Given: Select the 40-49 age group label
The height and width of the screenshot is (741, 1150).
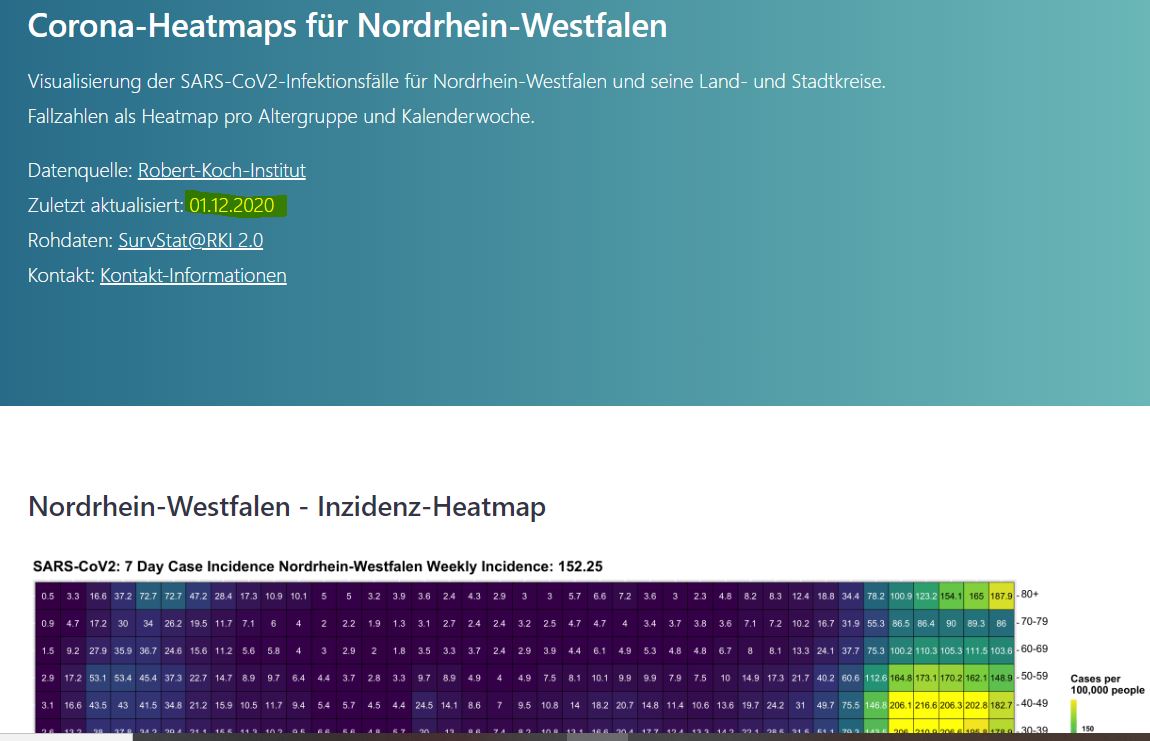Looking at the screenshot, I should coord(1035,703).
